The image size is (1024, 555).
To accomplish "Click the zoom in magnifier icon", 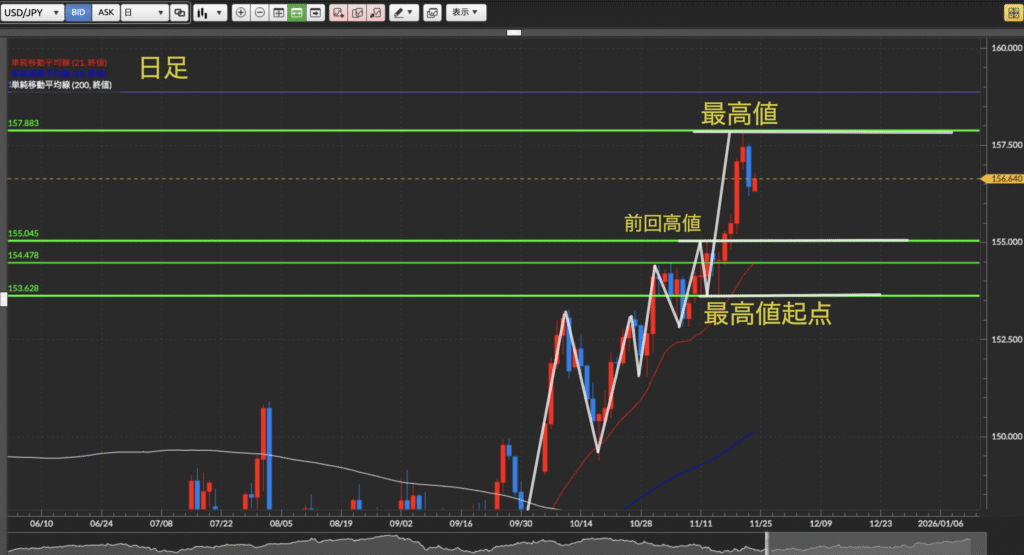I will (x=241, y=13).
